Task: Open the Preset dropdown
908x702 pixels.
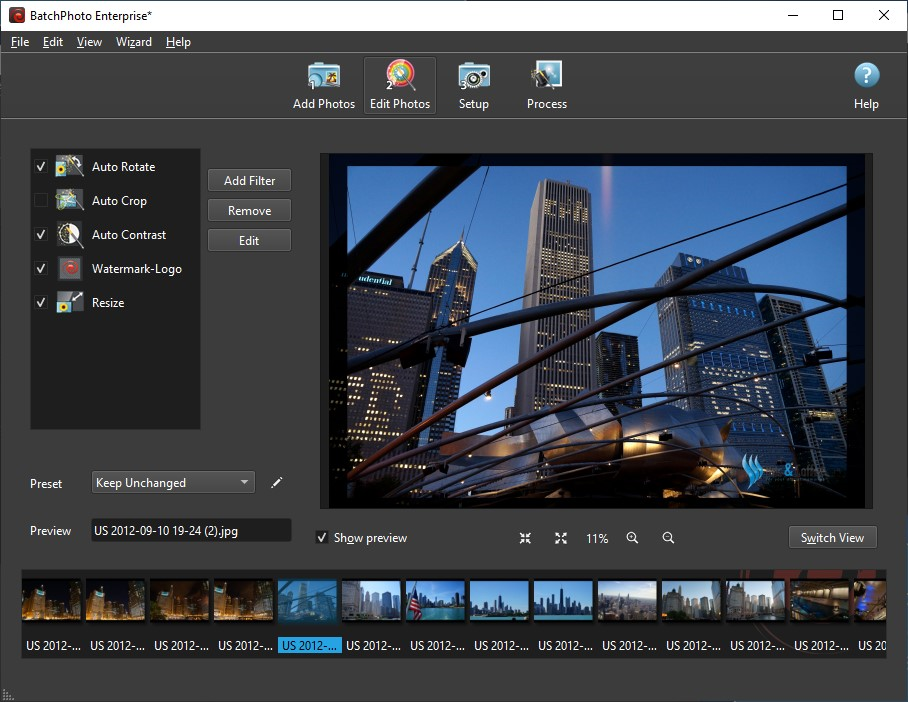Action: 172,483
